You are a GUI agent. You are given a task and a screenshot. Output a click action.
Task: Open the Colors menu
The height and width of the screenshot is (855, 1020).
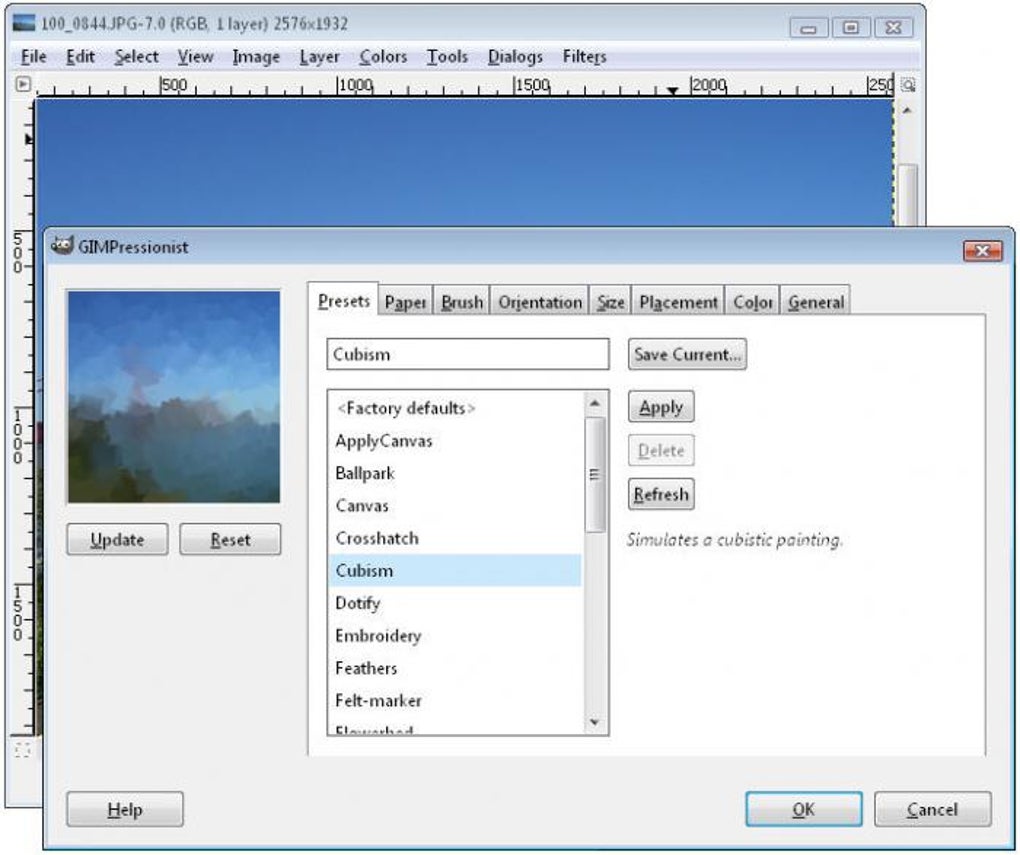(382, 57)
